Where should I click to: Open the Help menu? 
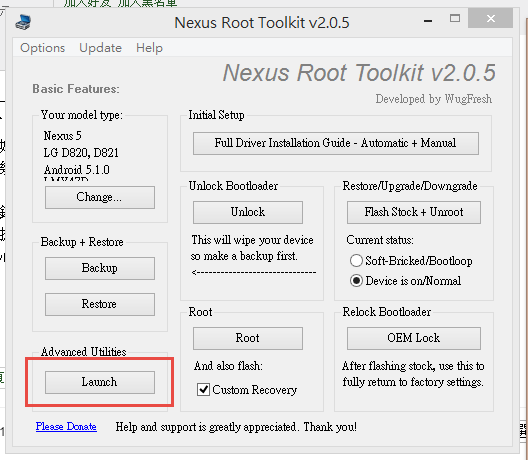click(x=149, y=48)
